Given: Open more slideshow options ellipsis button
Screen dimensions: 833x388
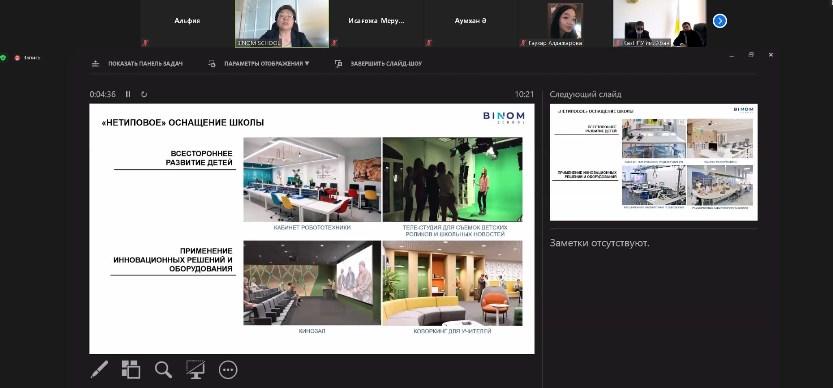Looking at the screenshot, I should pos(228,369).
